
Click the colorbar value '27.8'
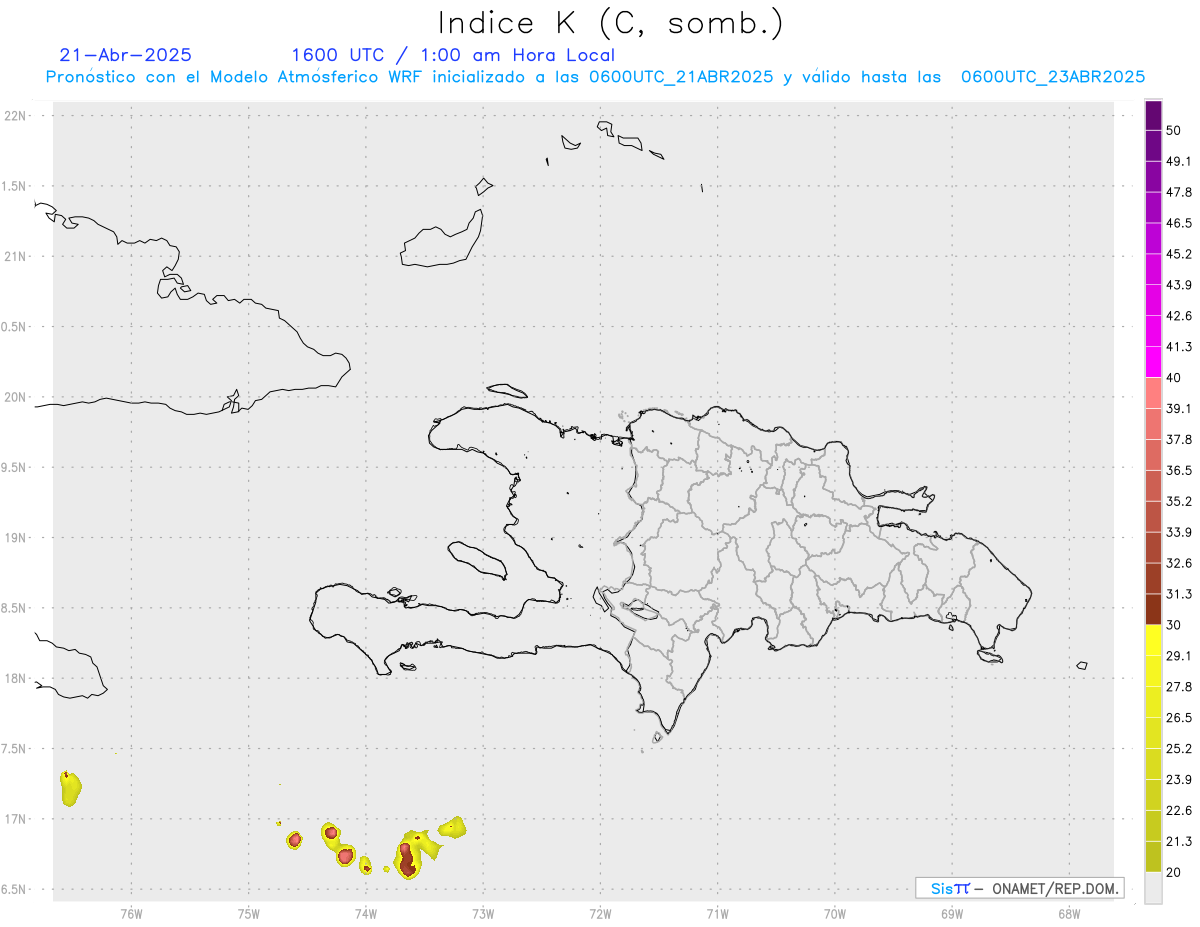click(x=1179, y=687)
